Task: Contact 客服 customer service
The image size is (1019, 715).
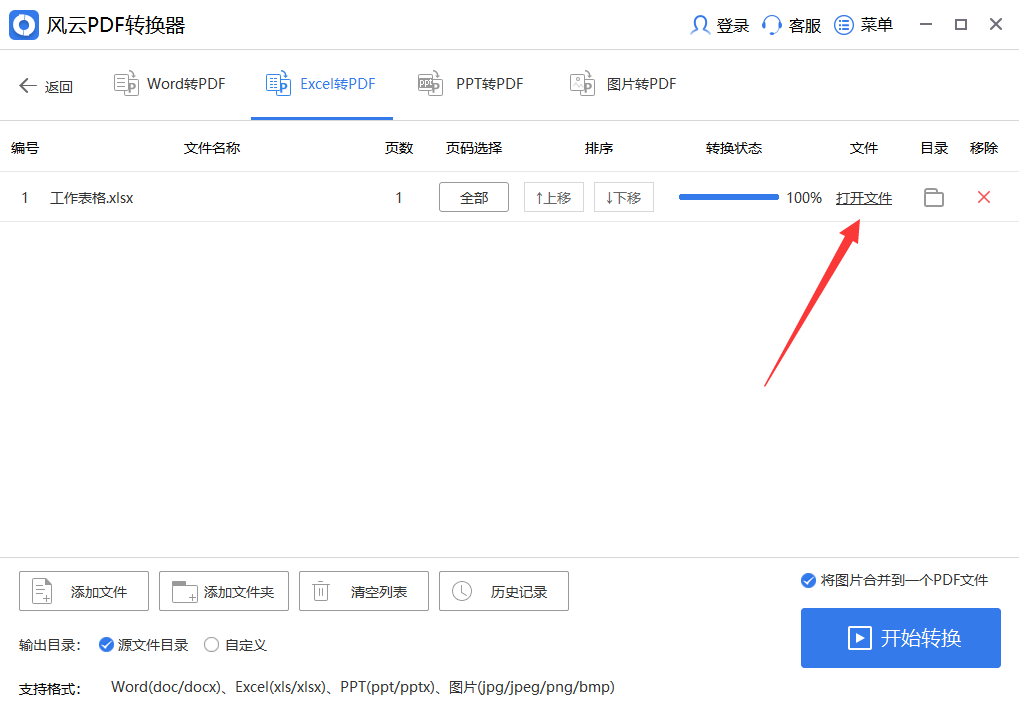Action: [x=792, y=25]
